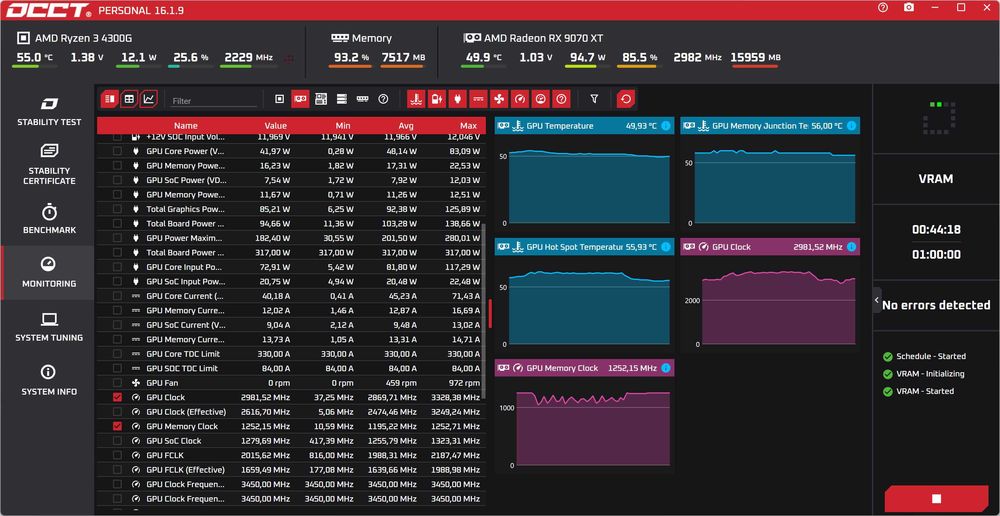This screenshot has height=516, width=1000.
Task: Check the GPU SoC Clock checkbox
Action: point(117,441)
